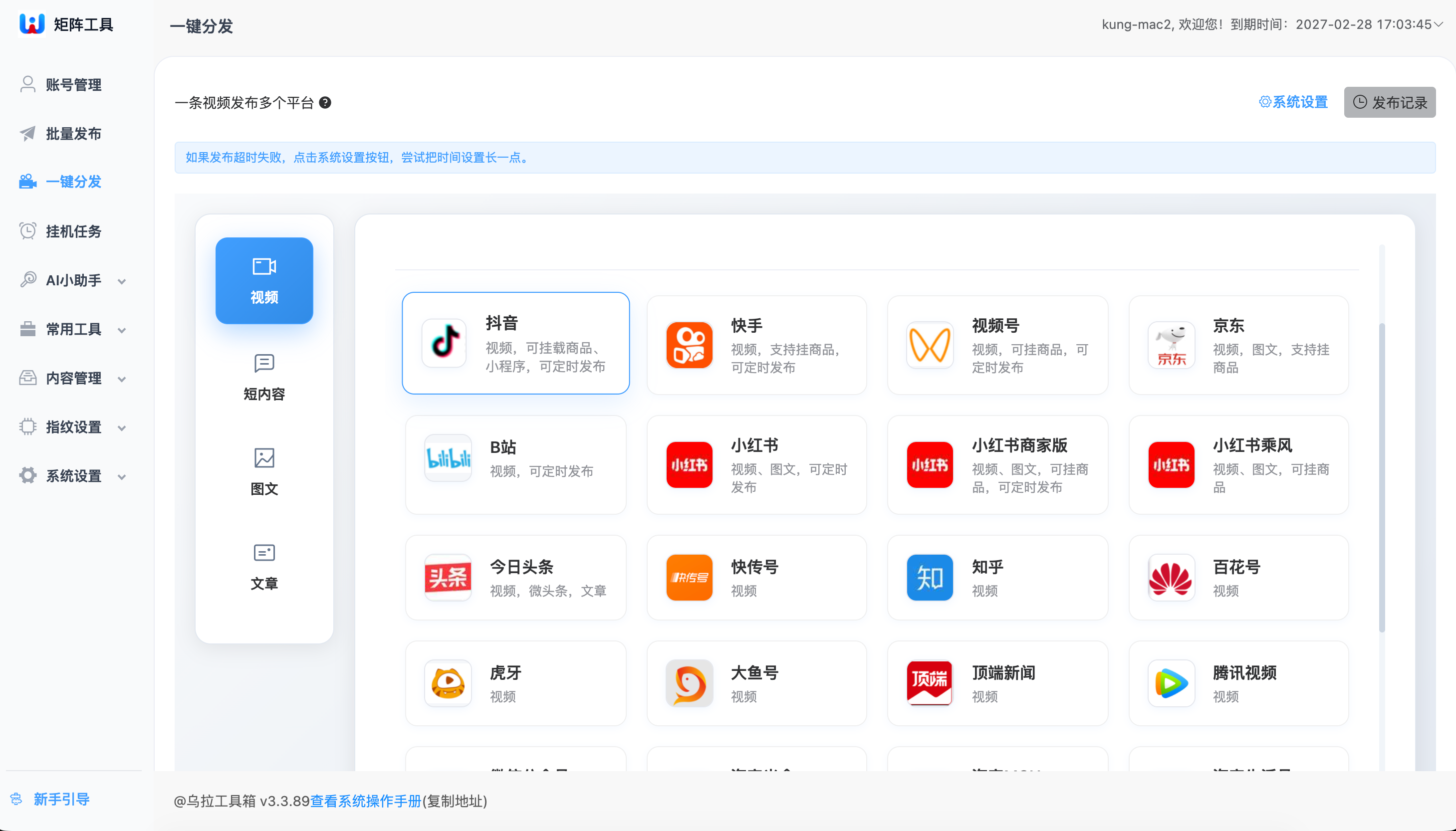Click the 一键分发 camera icon

27,182
